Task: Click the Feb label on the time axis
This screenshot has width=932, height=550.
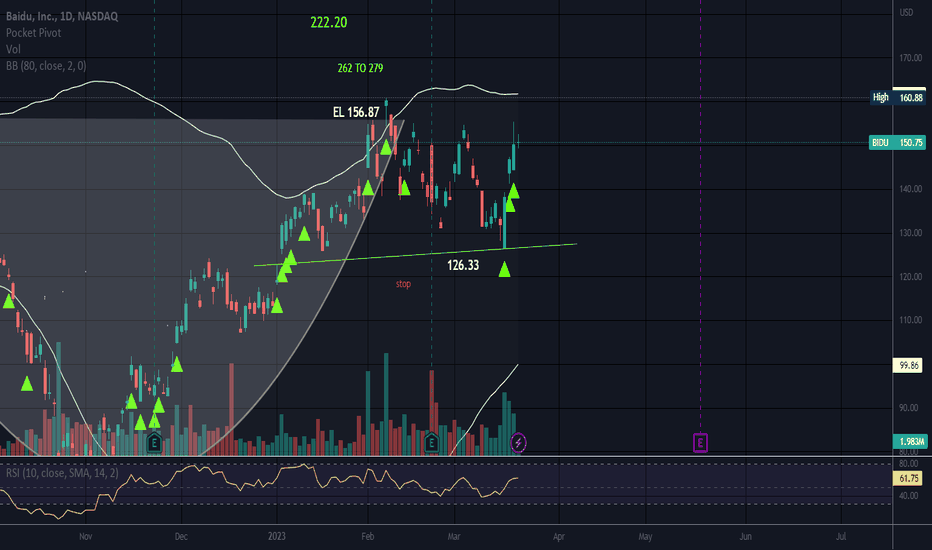Action: tap(368, 536)
